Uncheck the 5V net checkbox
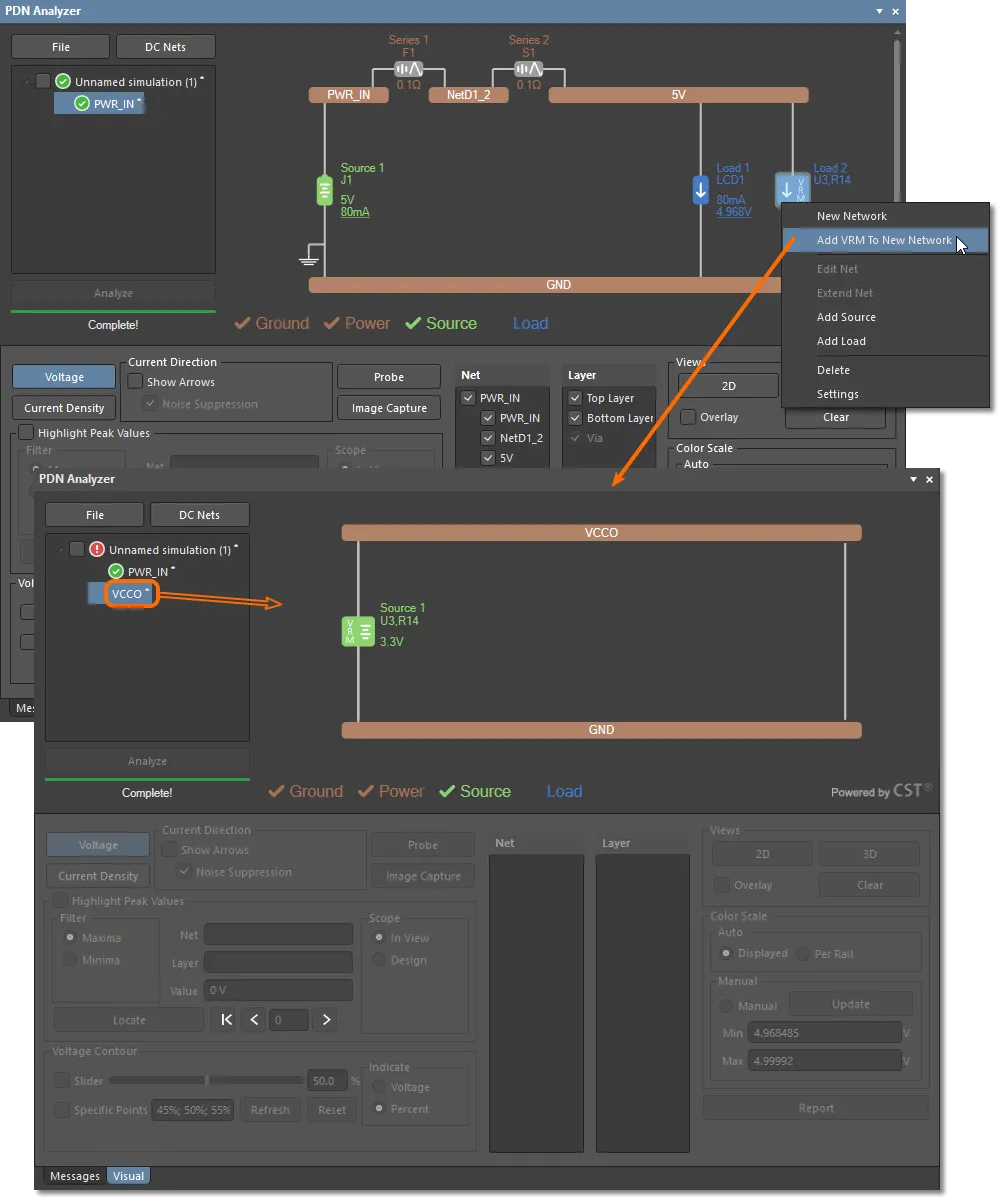Image resolution: width=998 pixels, height=1198 pixels. click(488, 458)
